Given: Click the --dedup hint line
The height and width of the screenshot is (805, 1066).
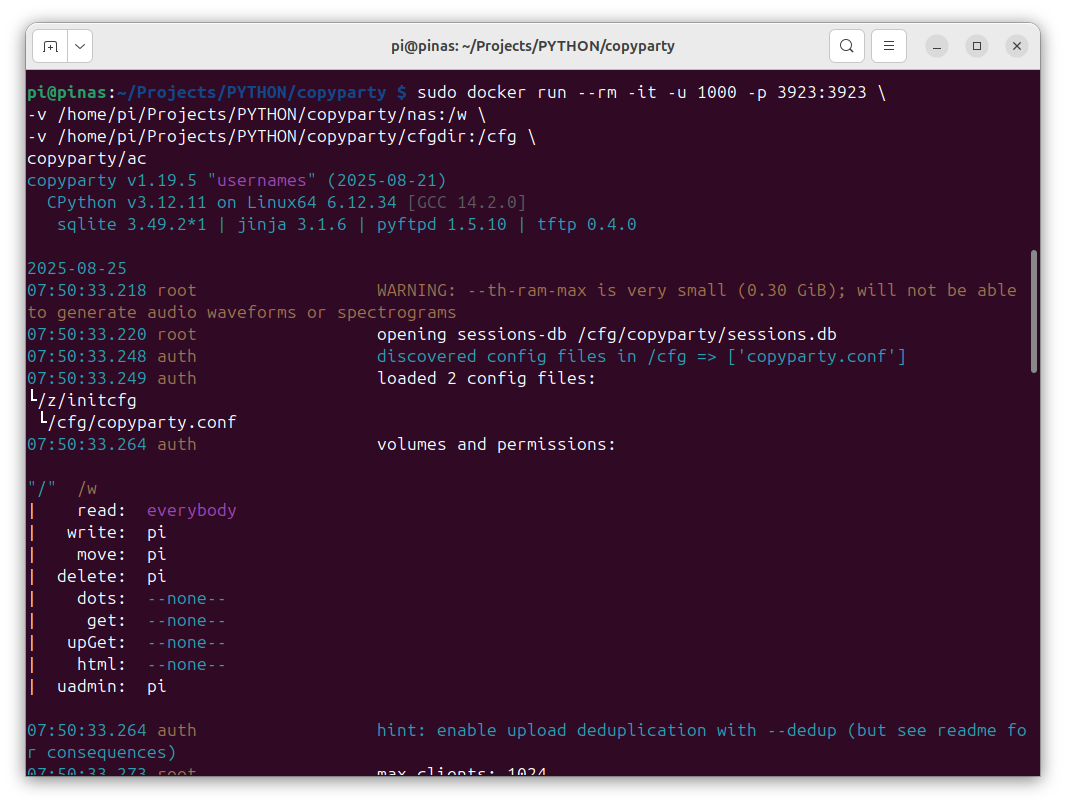Looking at the screenshot, I should click(700, 730).
